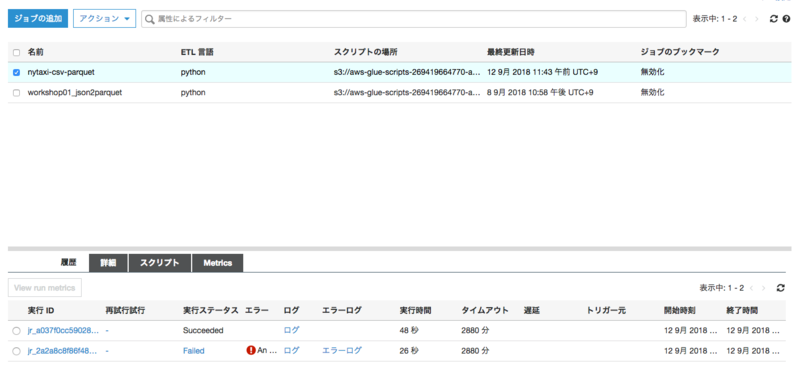The width and height of the screenshot is (800, 370).
Task: Switch to the Metrics tab
Action: click(217, 263)
